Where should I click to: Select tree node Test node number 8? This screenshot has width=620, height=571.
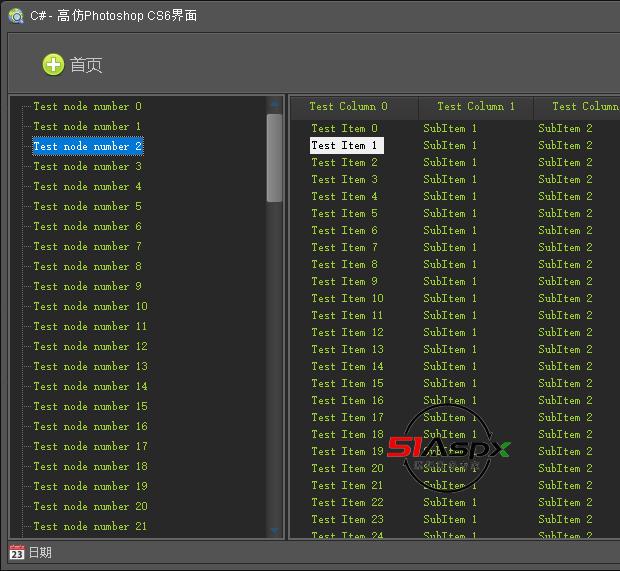click(87, 267)
